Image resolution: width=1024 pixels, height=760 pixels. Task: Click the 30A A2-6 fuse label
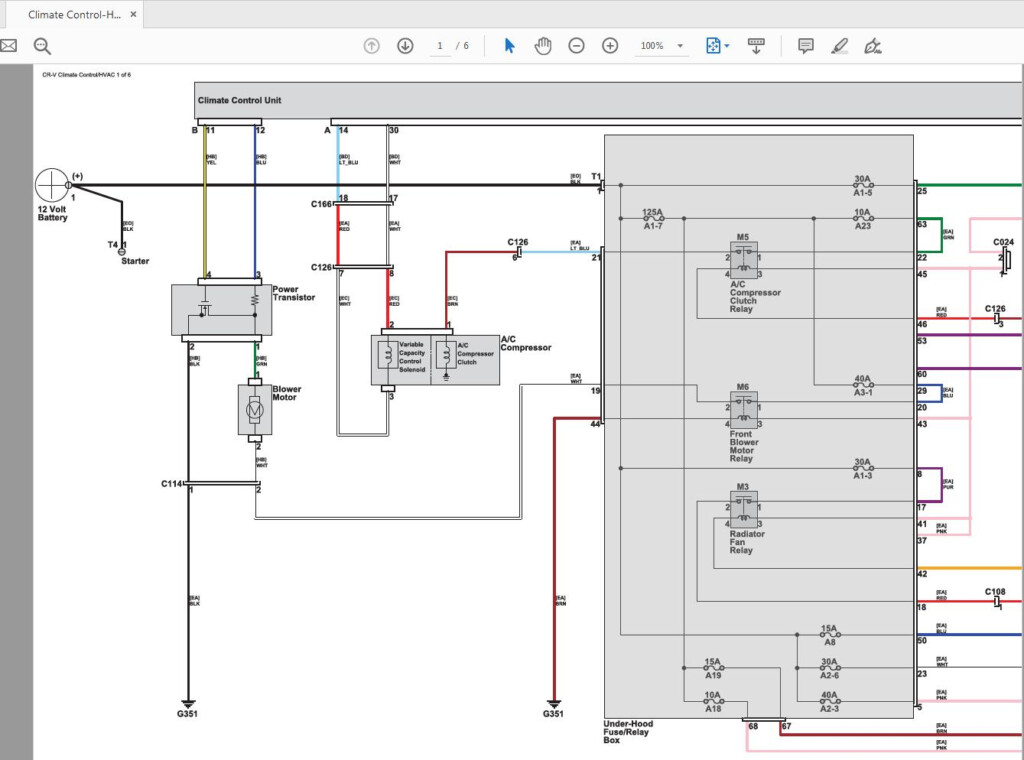(829, 668)
